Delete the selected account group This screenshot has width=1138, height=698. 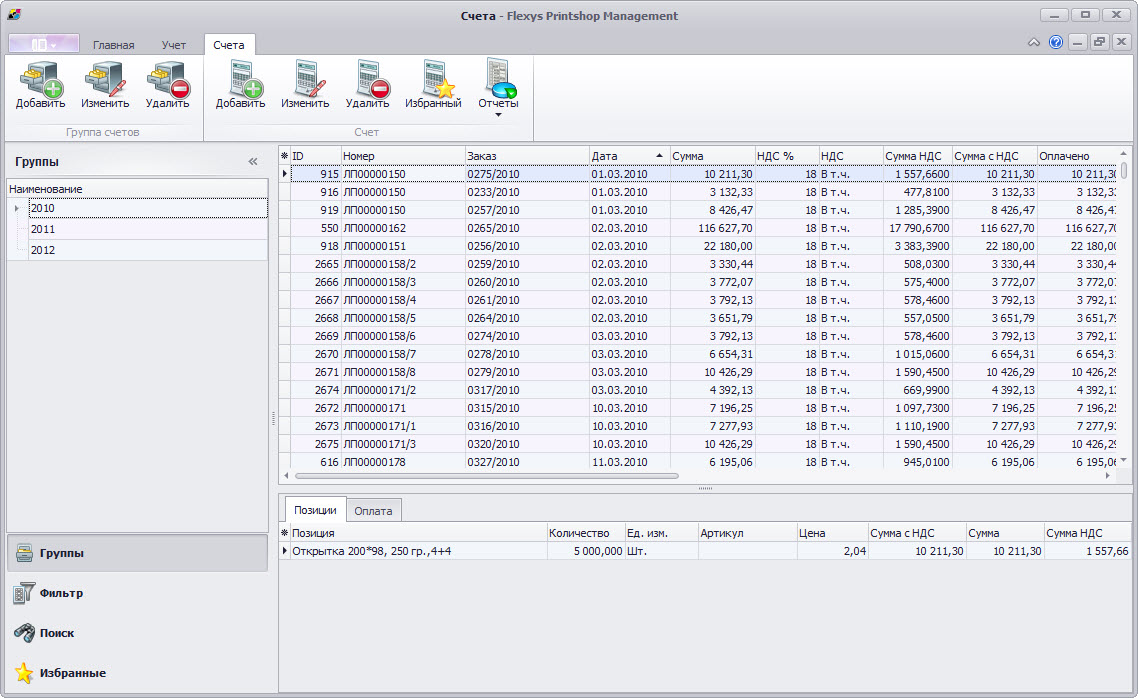coord(168,86)
